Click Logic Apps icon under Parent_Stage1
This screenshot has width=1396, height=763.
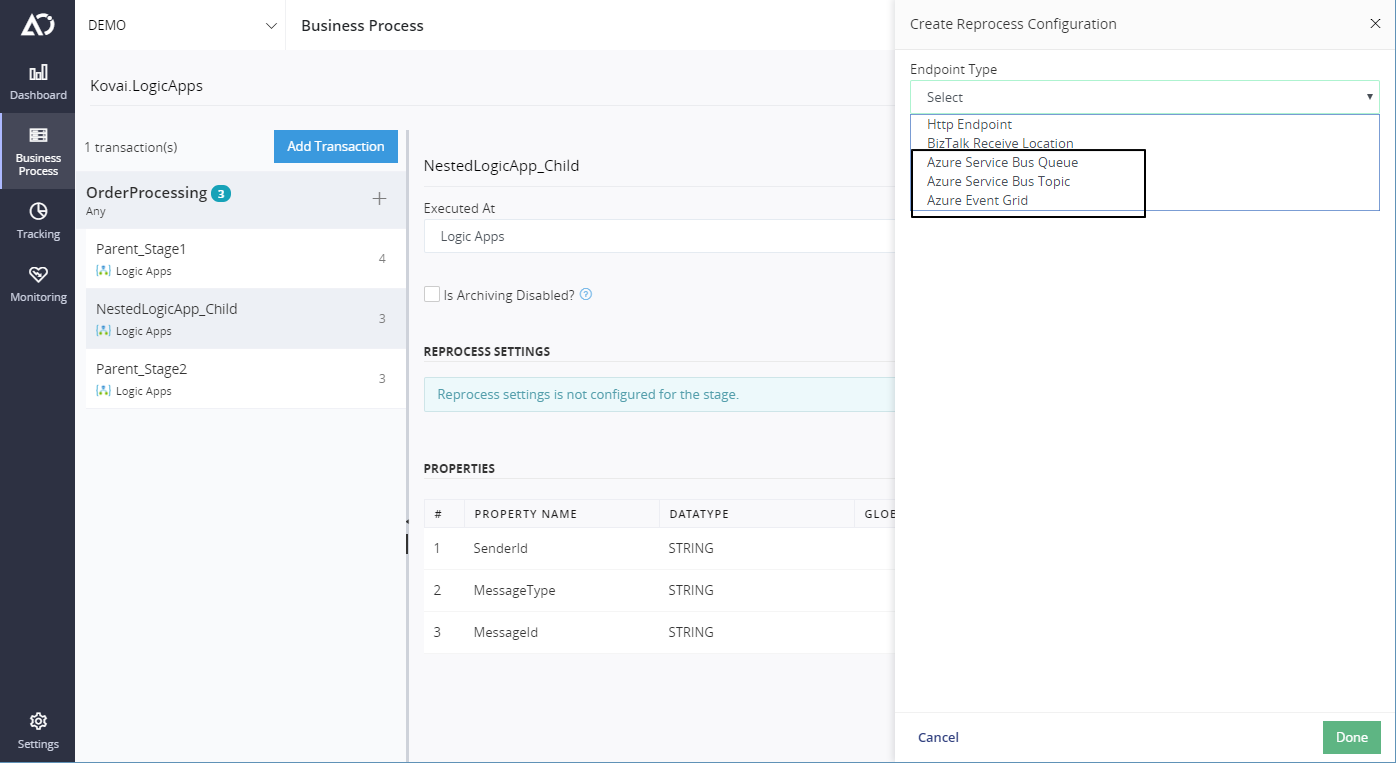click(103, 271)
